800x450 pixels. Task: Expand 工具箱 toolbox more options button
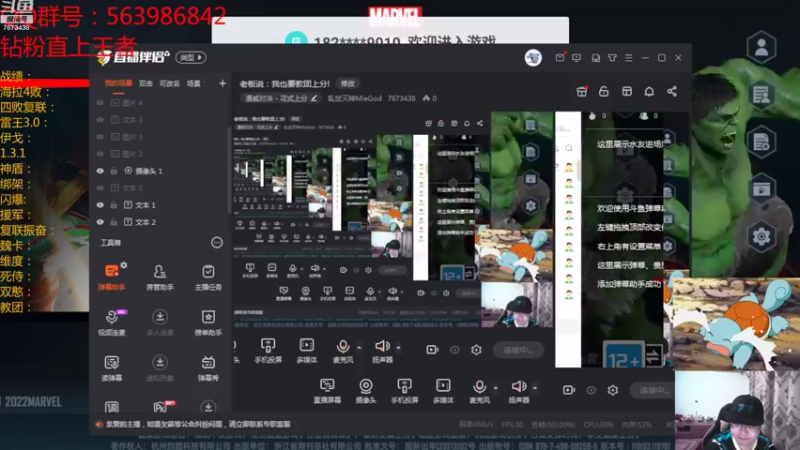tap(217, 243)
